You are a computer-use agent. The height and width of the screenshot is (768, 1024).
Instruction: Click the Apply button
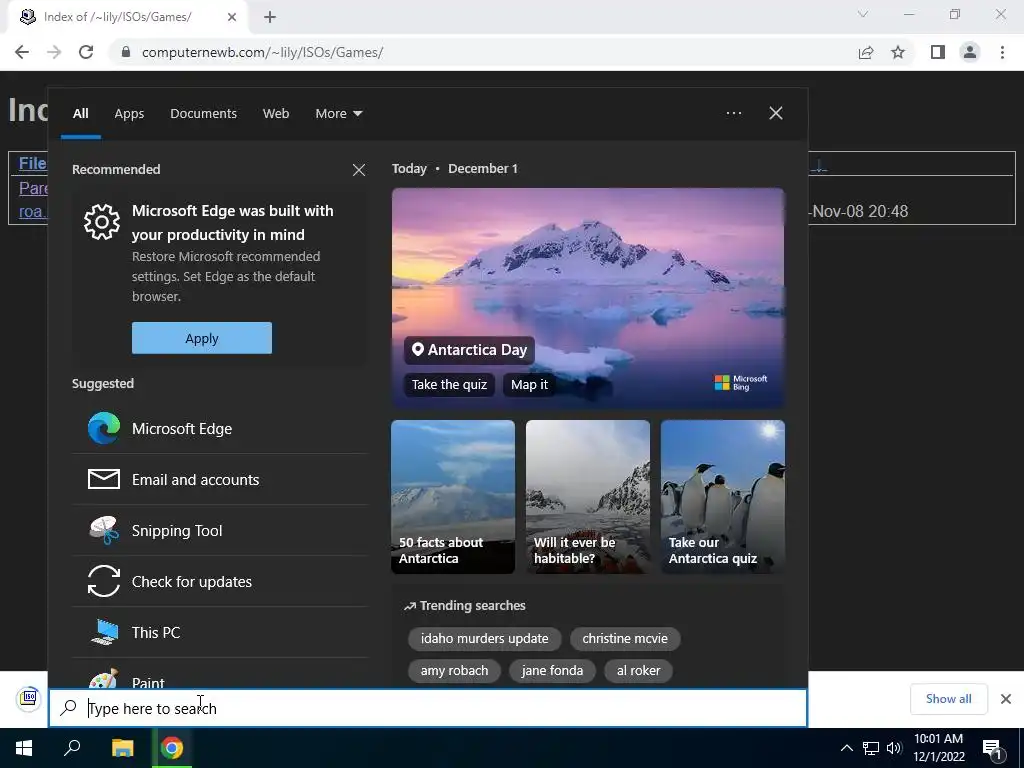[202, 338]
